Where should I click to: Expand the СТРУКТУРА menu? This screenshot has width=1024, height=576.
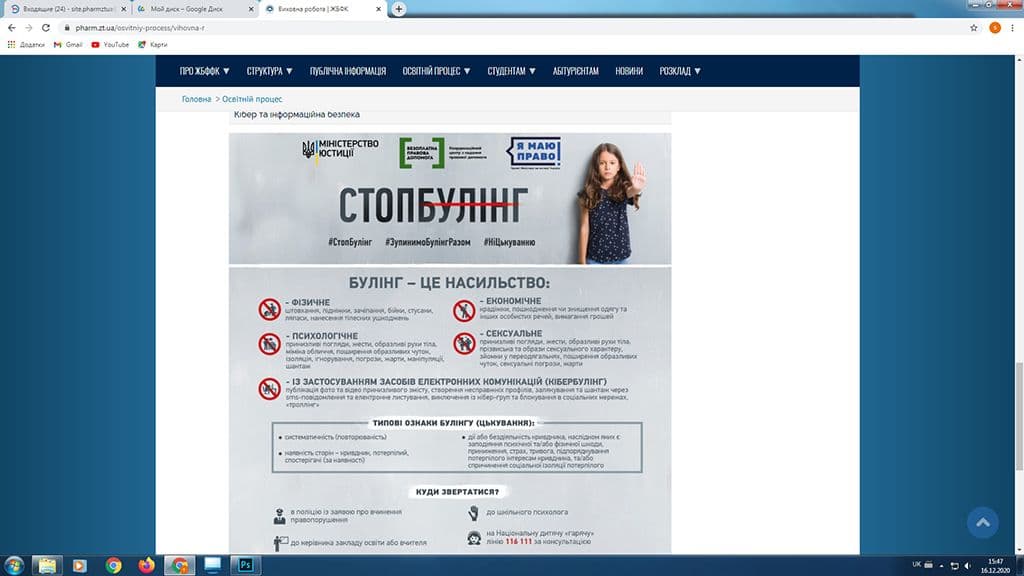pyautogui.click(x=269, y=71)
